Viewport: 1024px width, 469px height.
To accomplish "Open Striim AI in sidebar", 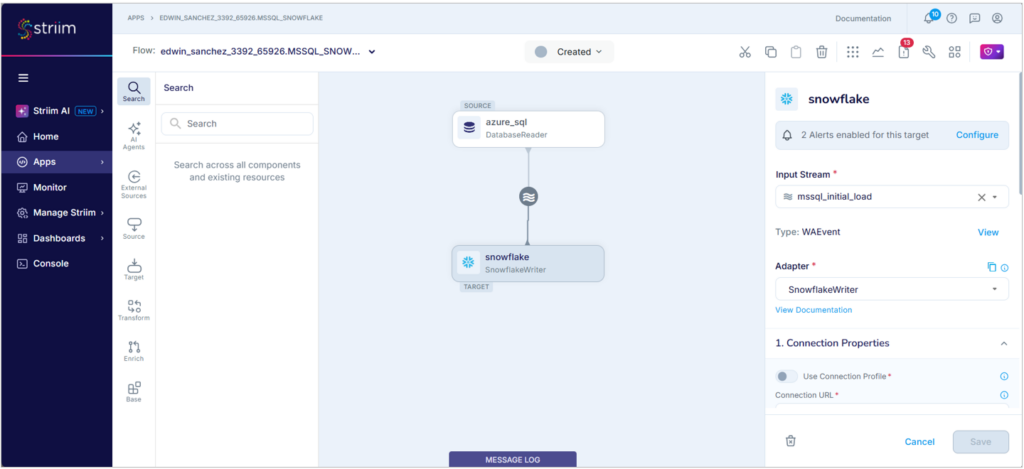I will (56, 111).
